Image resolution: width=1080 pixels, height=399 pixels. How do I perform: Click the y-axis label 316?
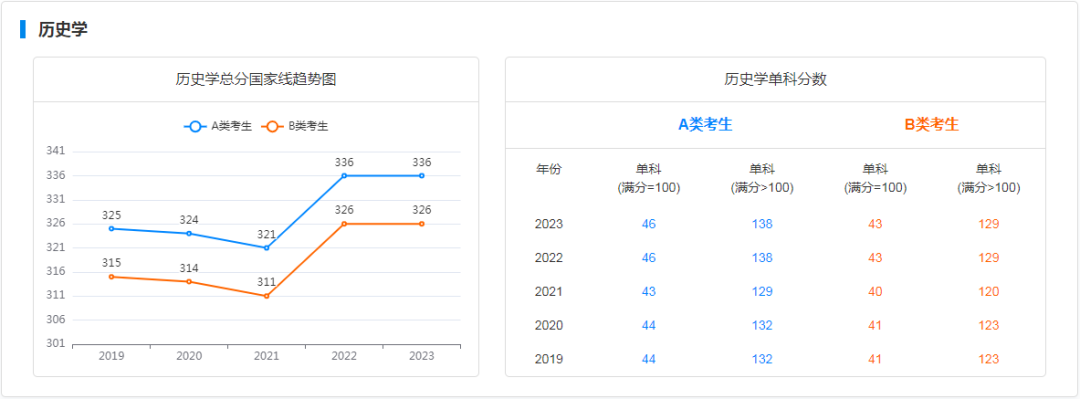coord(56,272)
